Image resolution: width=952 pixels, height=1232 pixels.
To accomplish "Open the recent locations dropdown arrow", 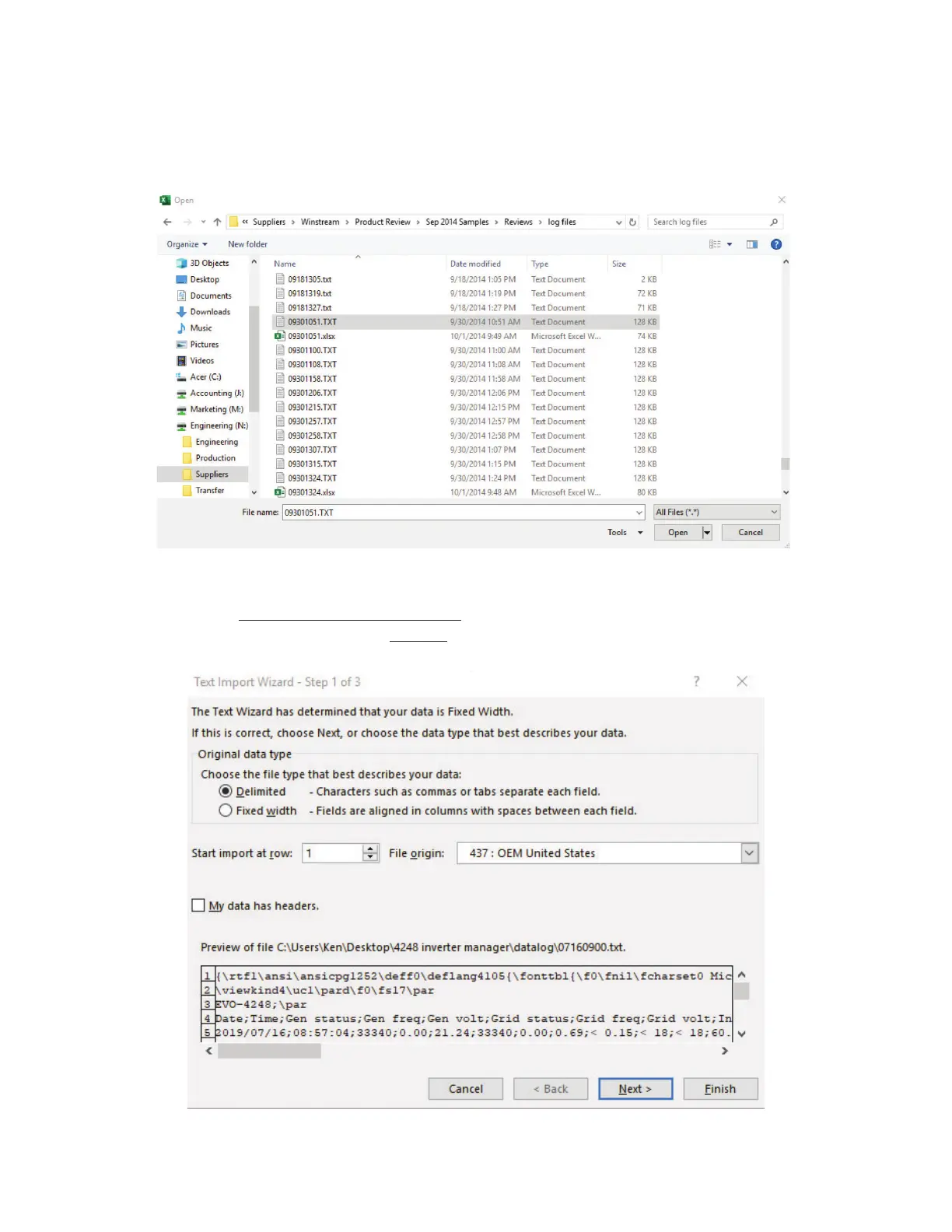I will (x=203, y=222).
